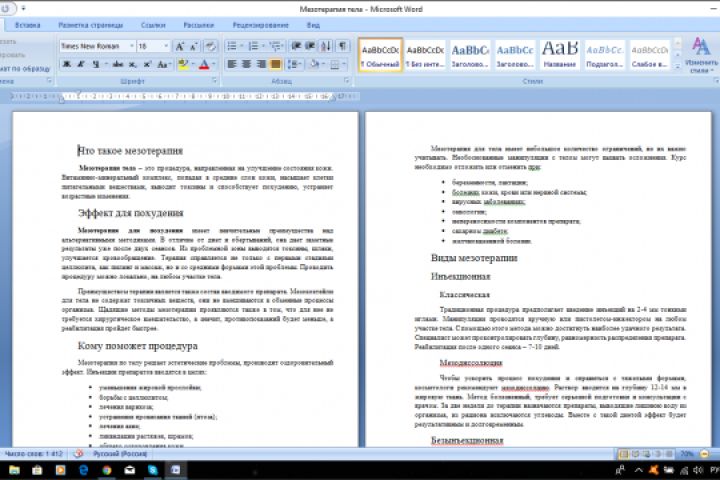Screen dimensions: 720x480
Task: Apply the Название style
Action: click(x=560, y=55)
